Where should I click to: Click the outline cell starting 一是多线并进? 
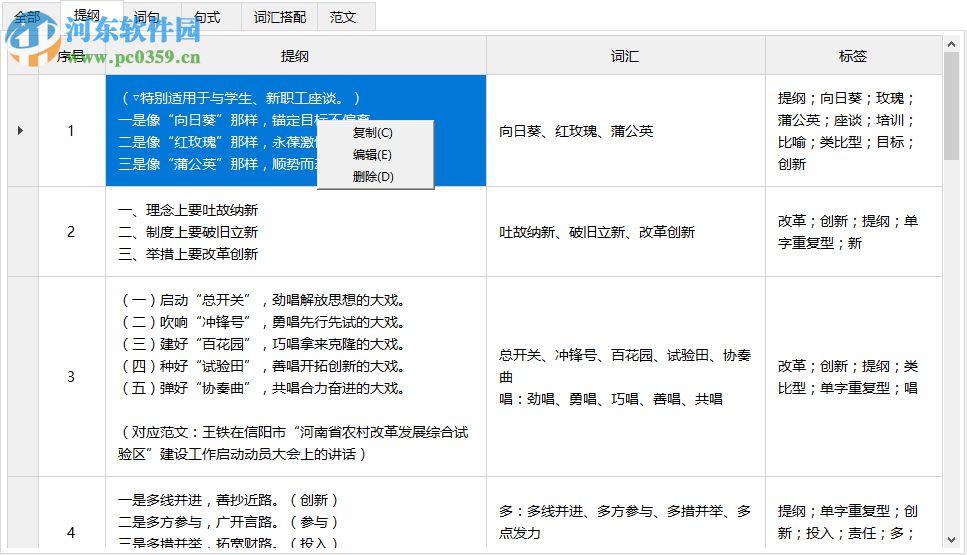point(295,512)
